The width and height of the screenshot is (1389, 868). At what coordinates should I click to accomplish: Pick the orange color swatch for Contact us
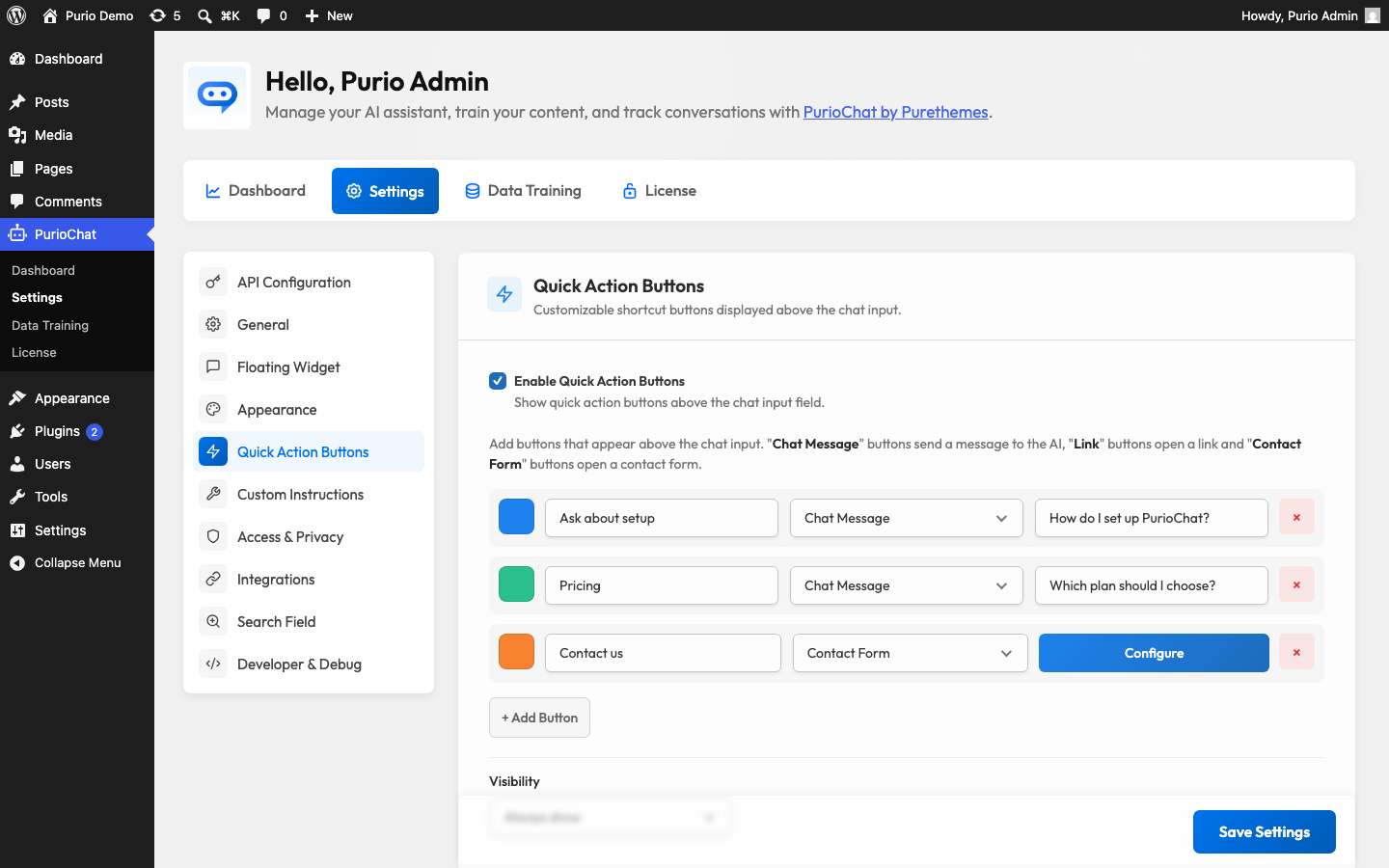516,652
